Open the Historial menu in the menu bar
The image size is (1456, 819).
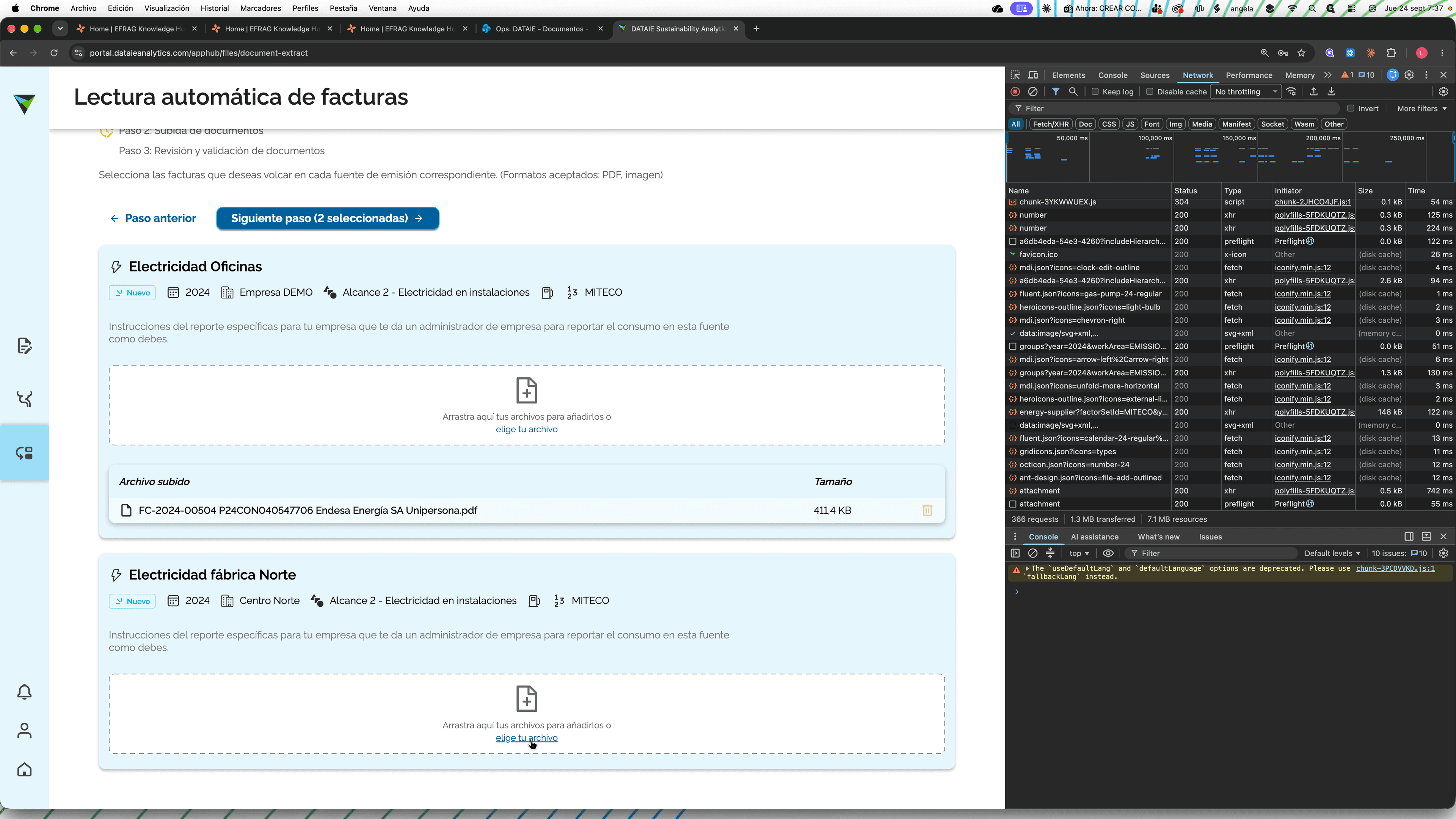pos(215,8)
